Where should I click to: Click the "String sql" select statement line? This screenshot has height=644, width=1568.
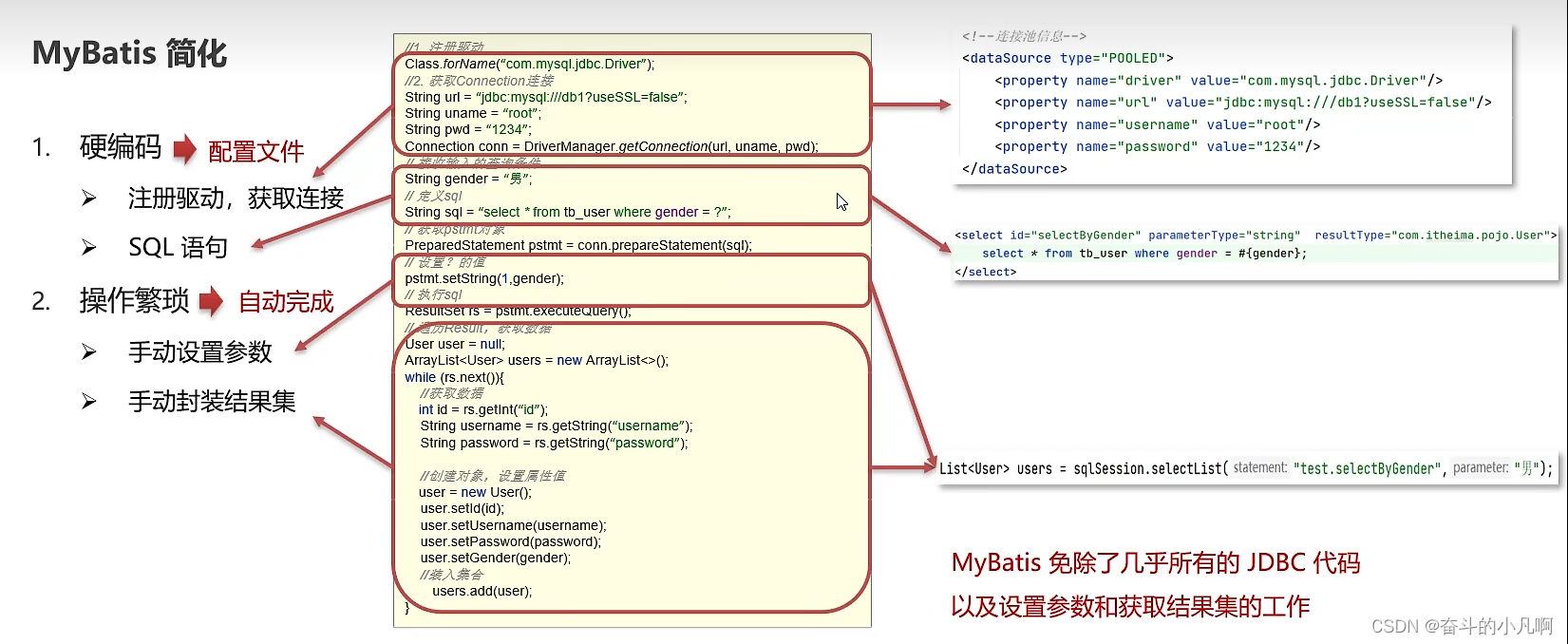[568, 212]
